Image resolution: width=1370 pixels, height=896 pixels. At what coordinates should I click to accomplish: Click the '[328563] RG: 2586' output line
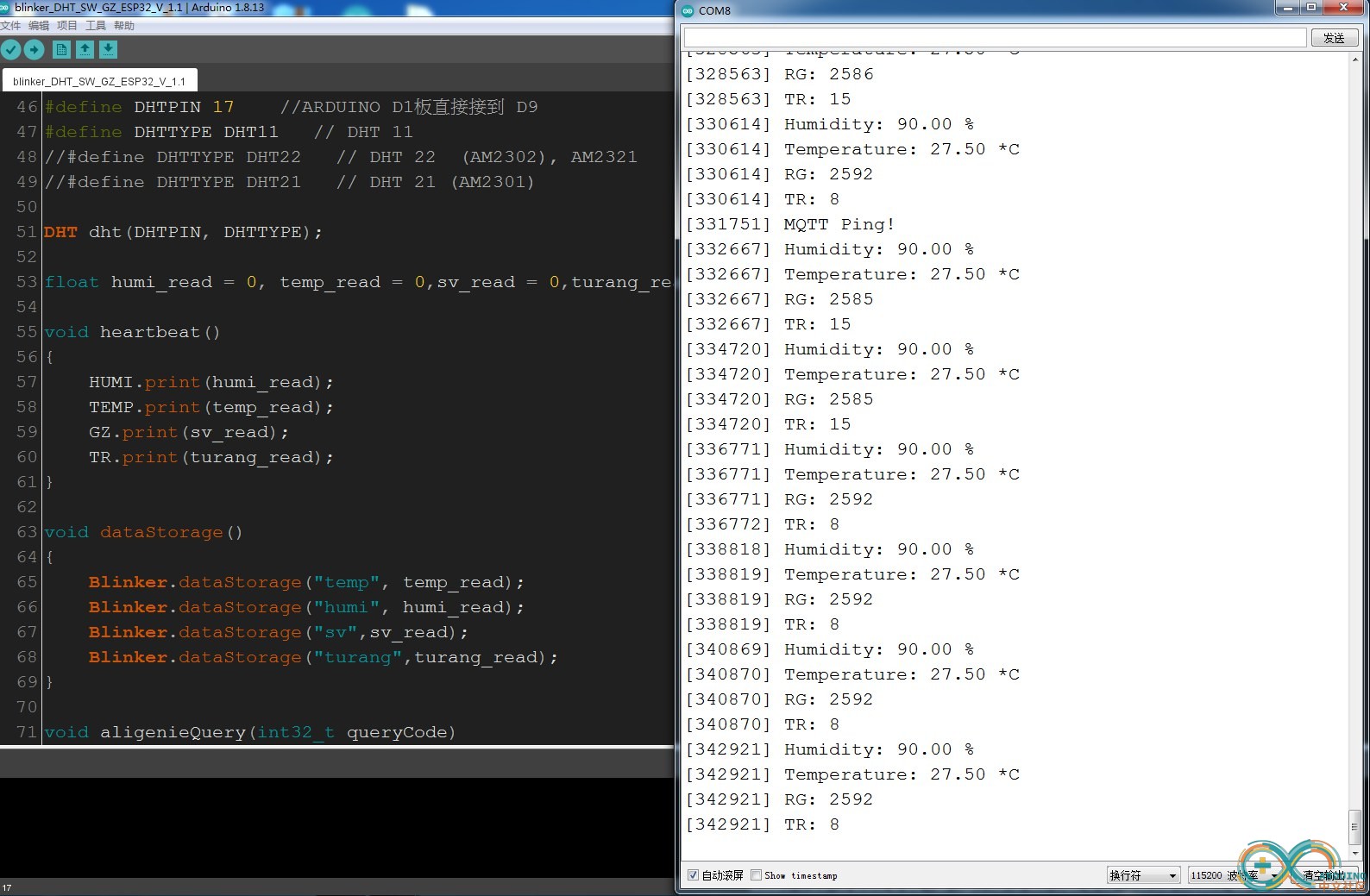[779, 74]
